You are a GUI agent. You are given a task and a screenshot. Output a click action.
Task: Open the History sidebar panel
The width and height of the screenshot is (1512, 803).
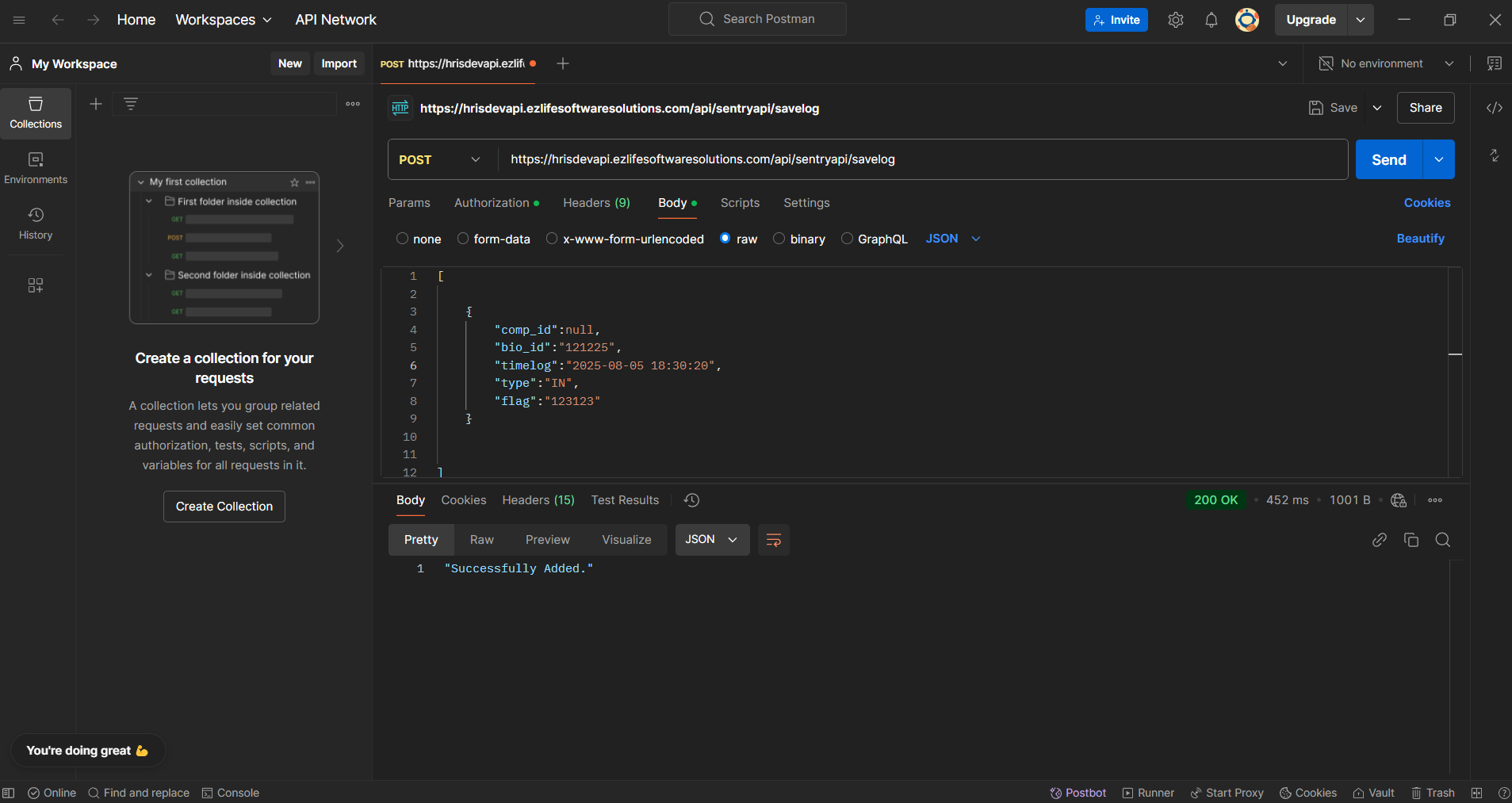tap(36, 224)
